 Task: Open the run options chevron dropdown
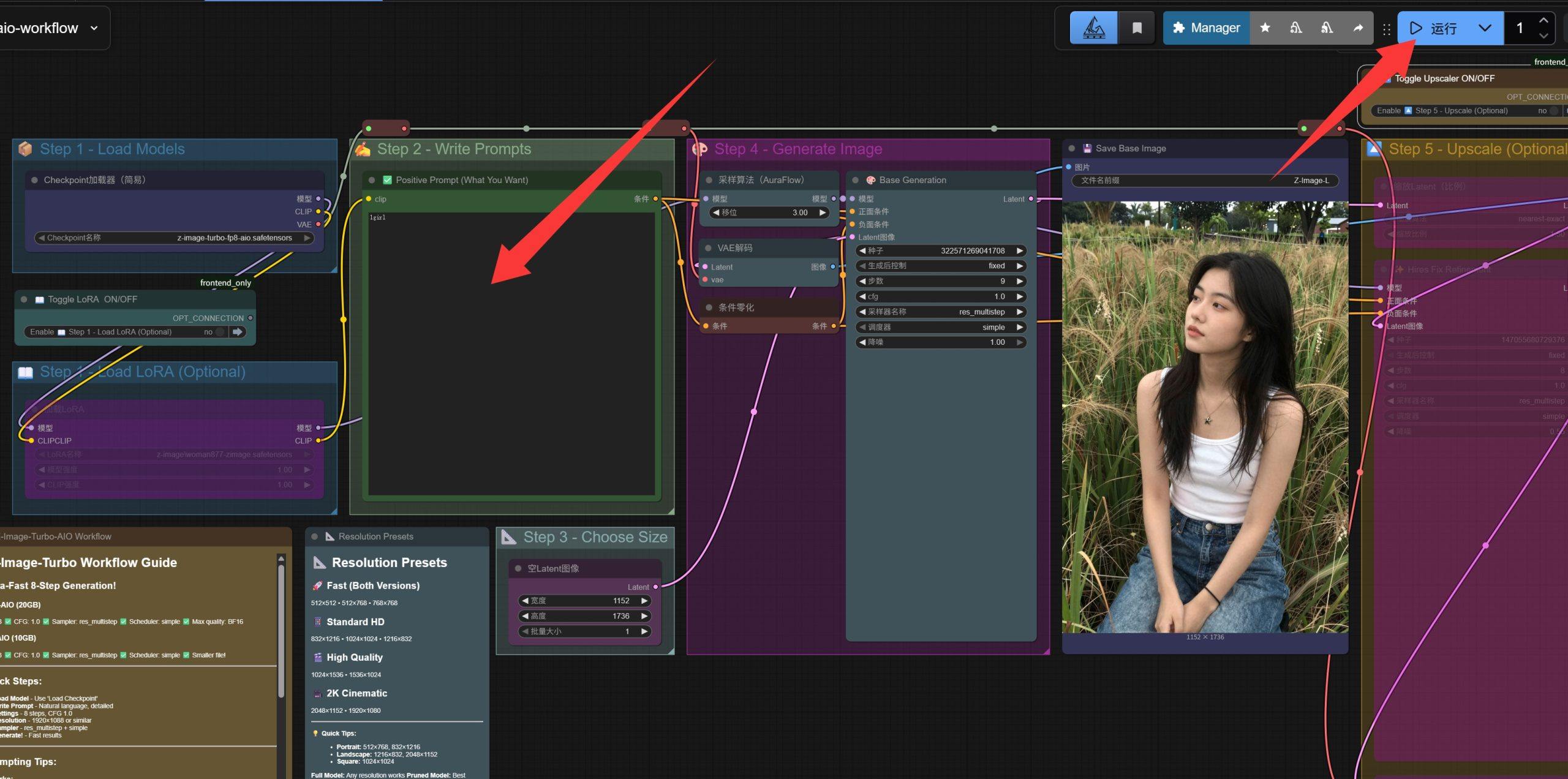(1485, 28)
